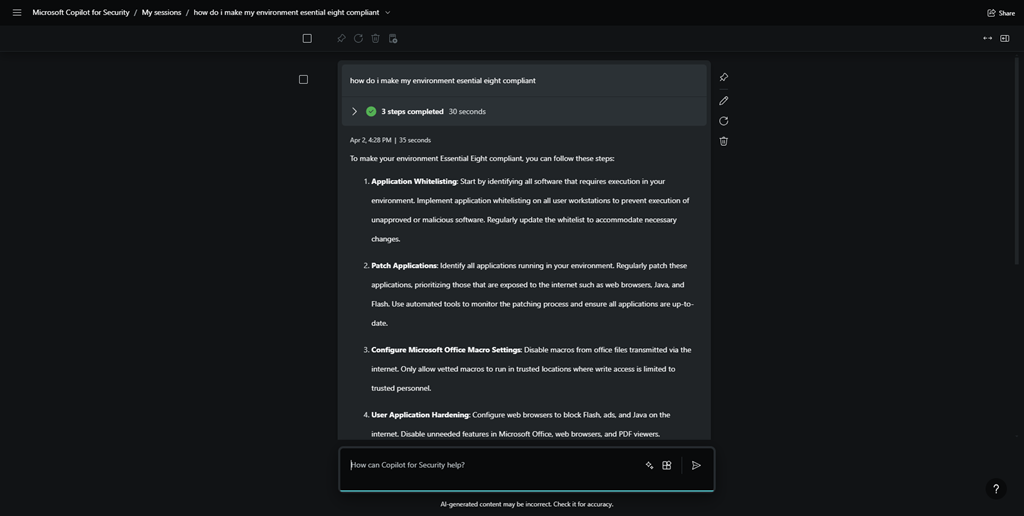Open the side panel icon at top right
Image resolution: width=1024 pixels, height=516 pixels.
pos(1005,38)
